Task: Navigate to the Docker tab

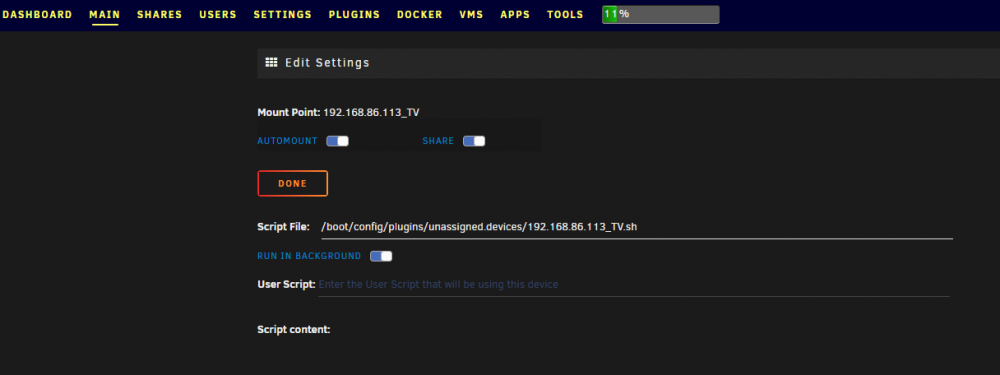Action: coord(420,15)
